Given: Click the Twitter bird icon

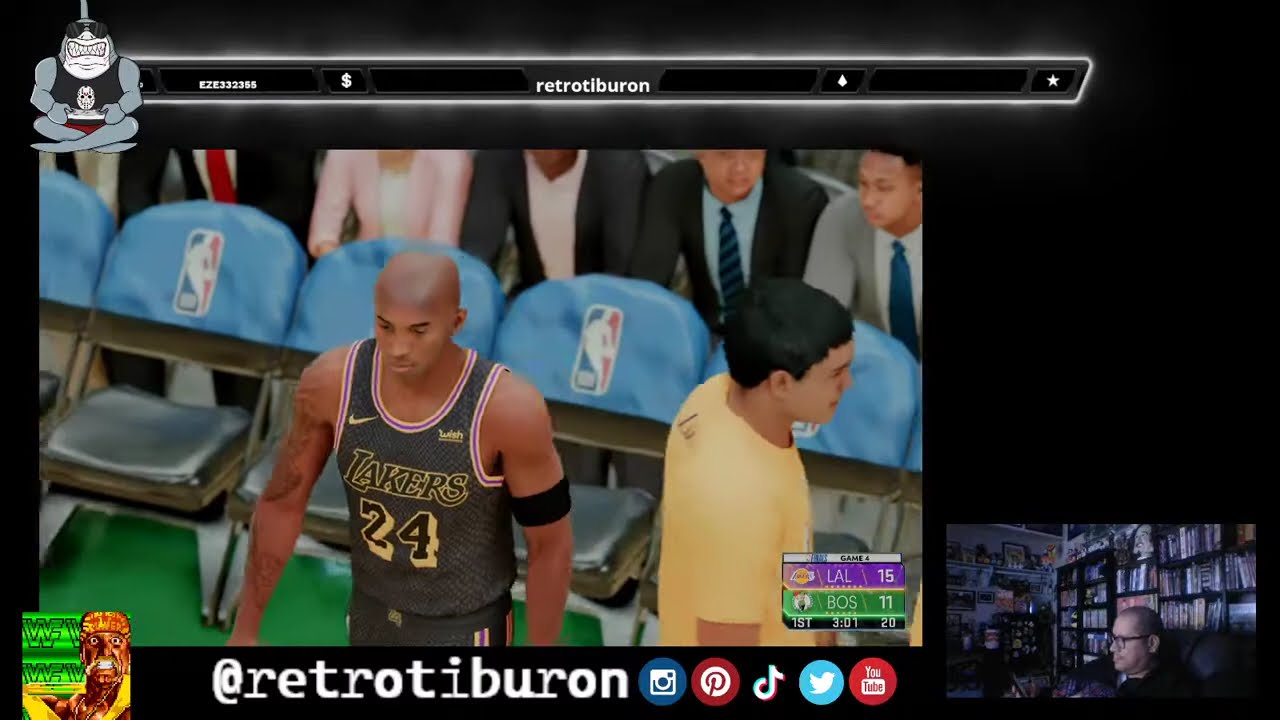Looking at the screenshot, I should pyautogui.click(x=821, y=682).
